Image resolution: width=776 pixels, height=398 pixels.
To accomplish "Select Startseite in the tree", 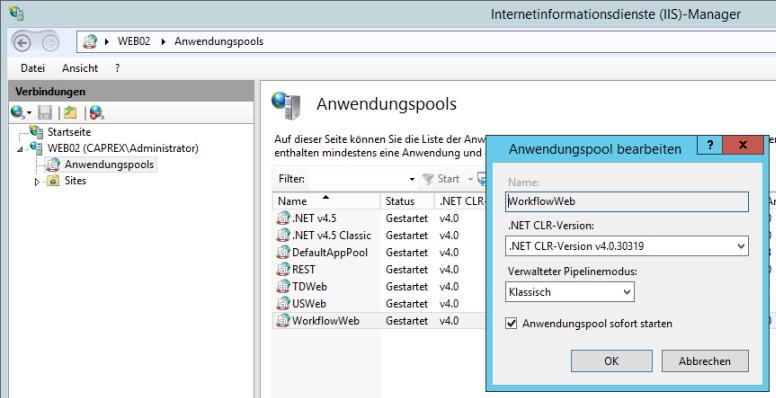I will (69, 132).
